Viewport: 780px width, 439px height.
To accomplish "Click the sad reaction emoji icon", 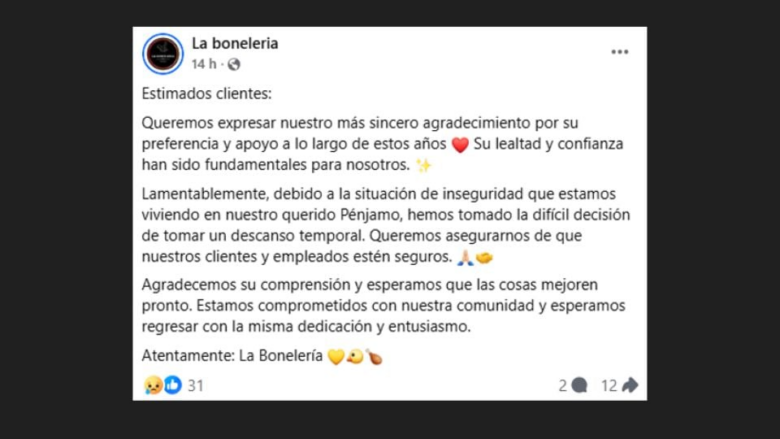I will [153, 385].
